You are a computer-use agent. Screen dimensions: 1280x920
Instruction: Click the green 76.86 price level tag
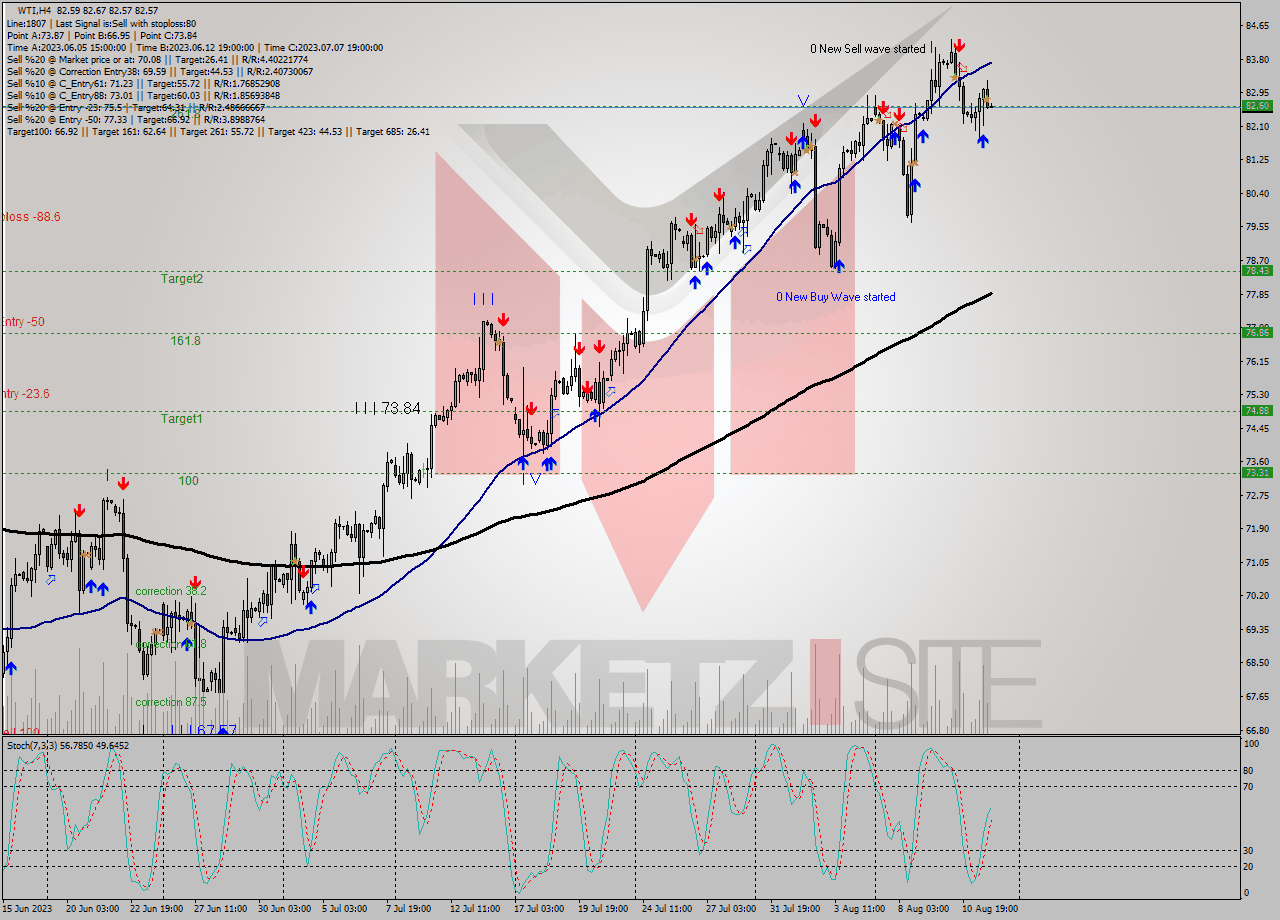click(x=1257, y=332)
